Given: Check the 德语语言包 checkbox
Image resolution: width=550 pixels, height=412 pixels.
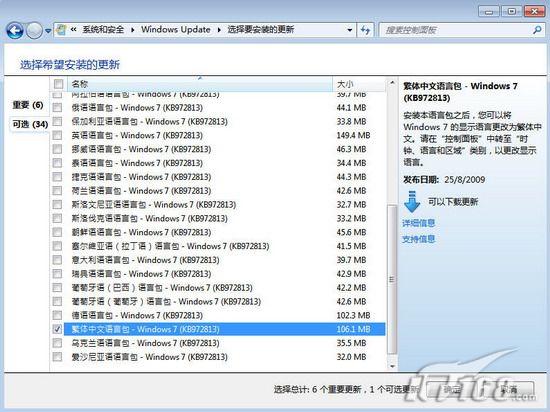Looking at the screenshot, I should (57, 315).
